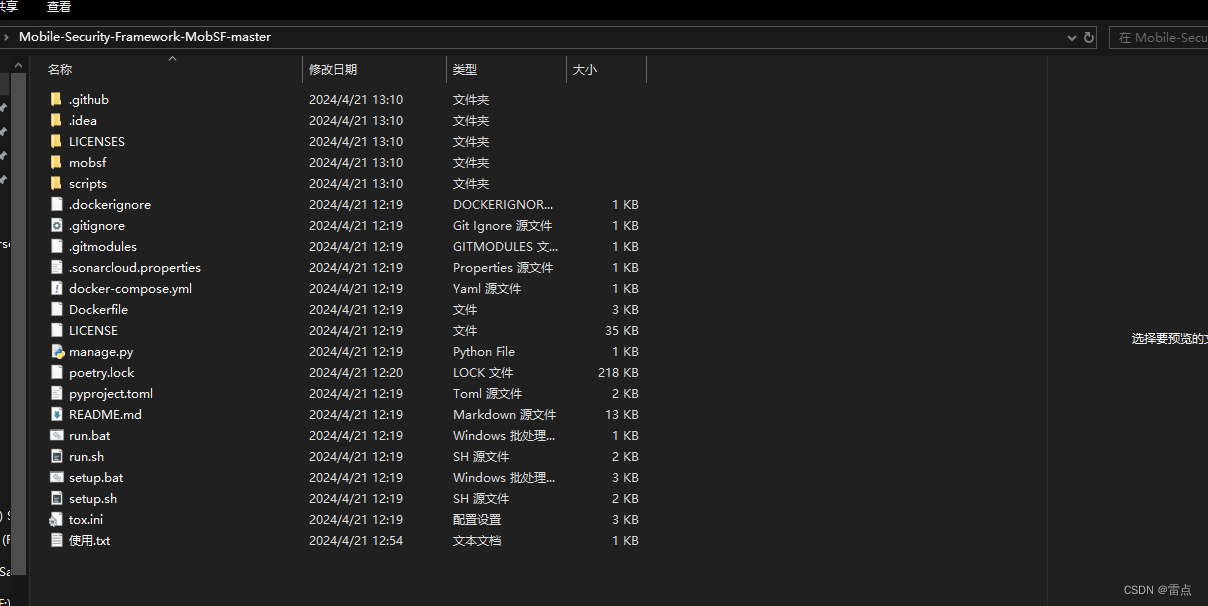Select the docker-compose.yml file name

pyautogui.click(x=130, y=288)
